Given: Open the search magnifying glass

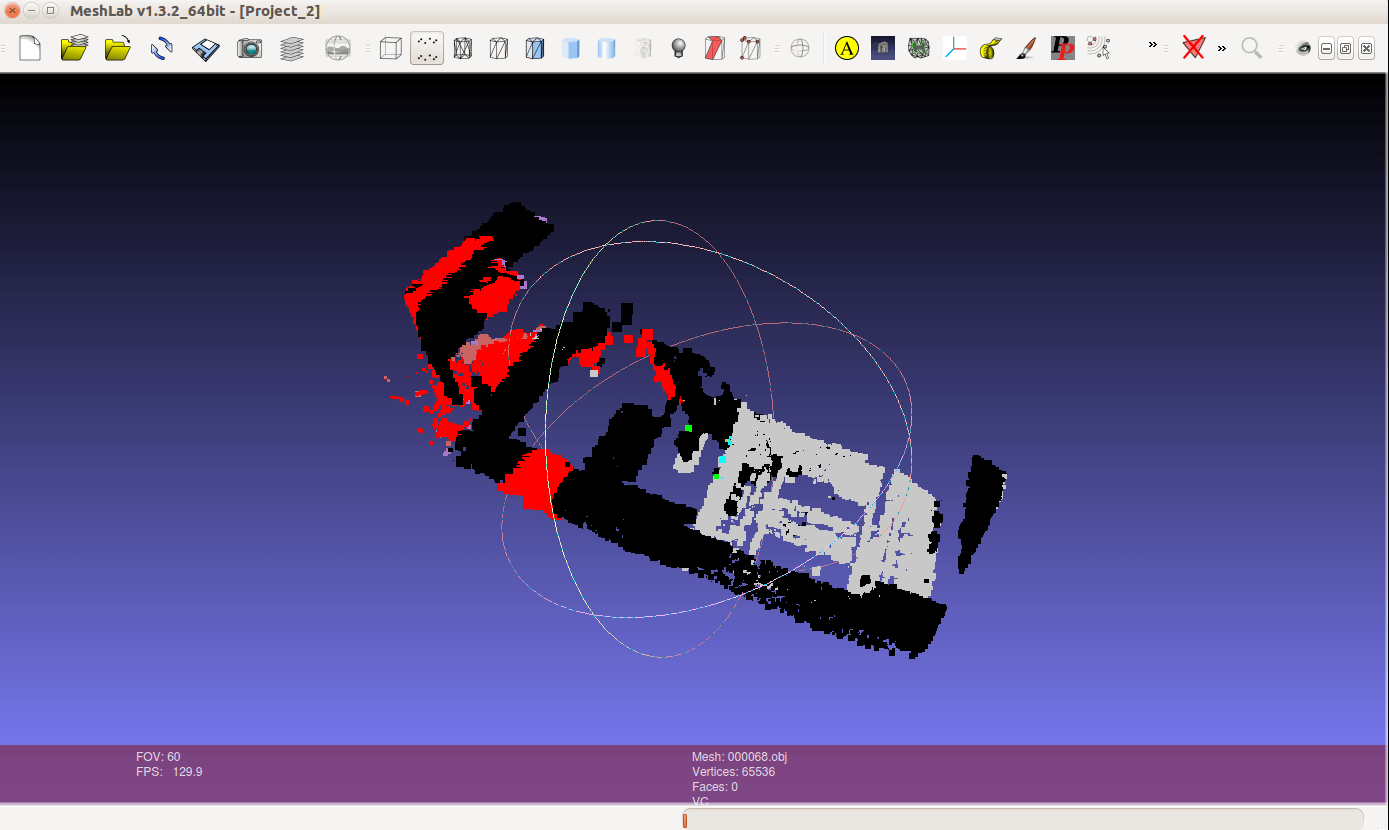Looking at the screenshot, I should (x=1251, y=48).
